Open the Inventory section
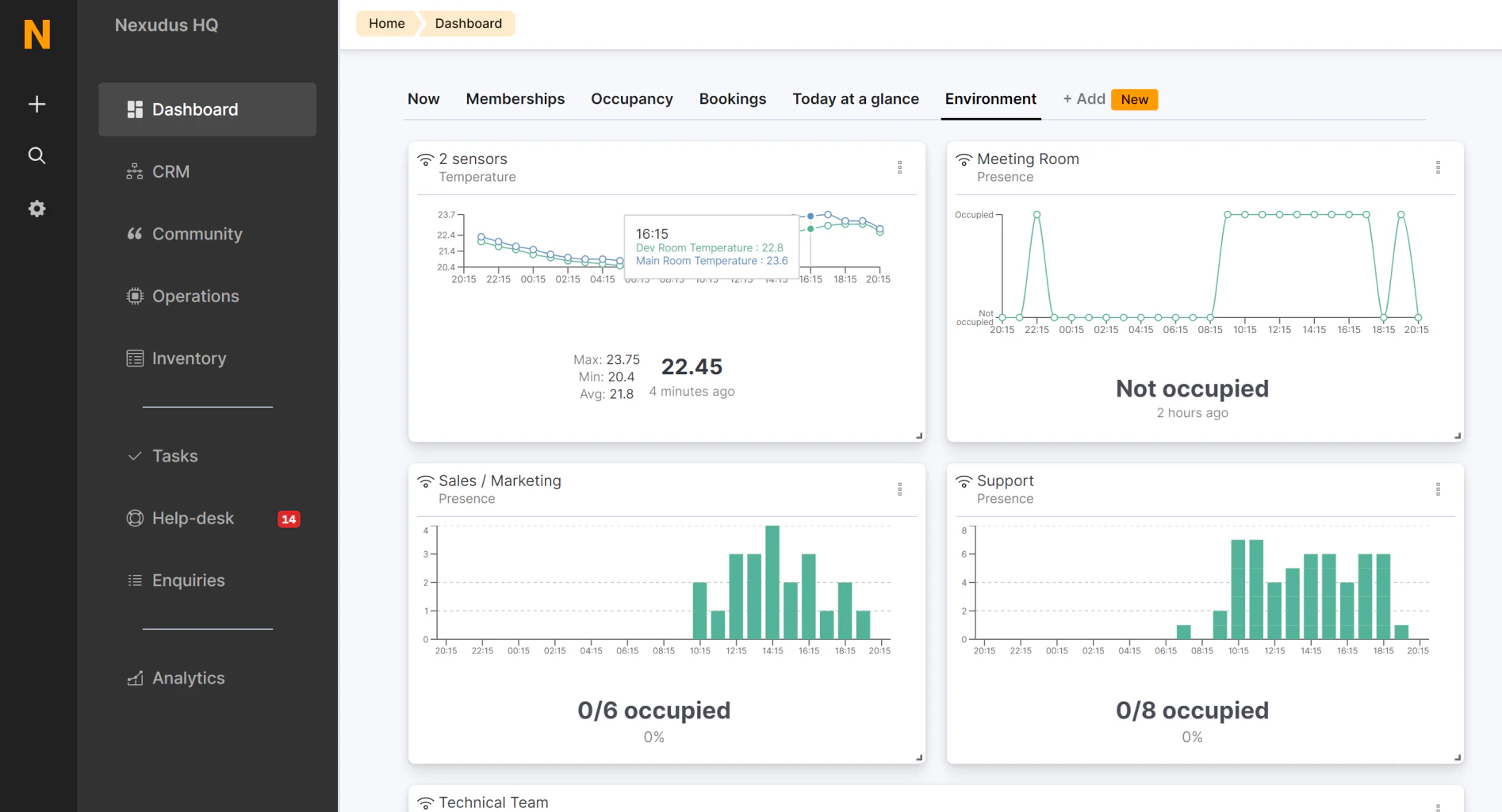The image size is (1502, 812). click(189, 358)
